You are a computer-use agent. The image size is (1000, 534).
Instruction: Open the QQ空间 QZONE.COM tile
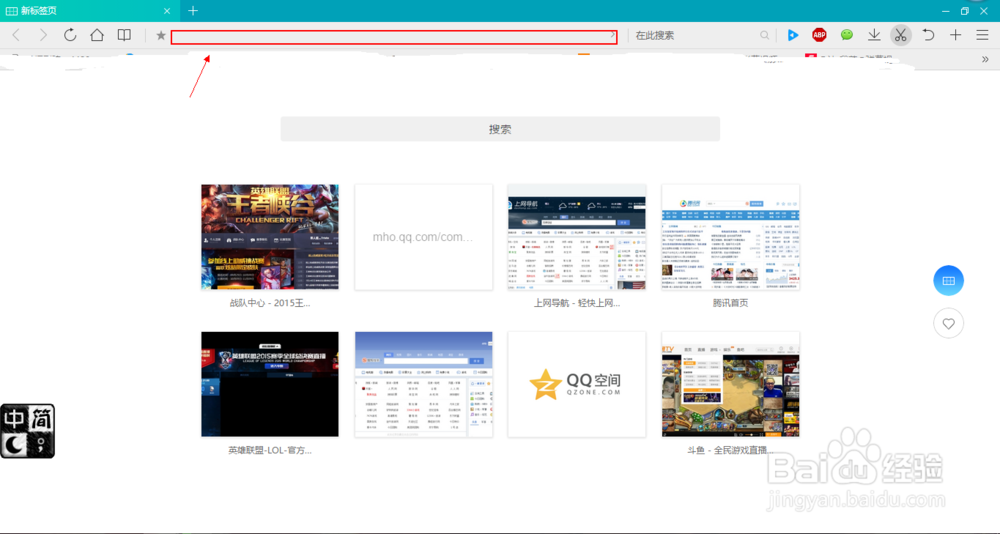(577, 384)
